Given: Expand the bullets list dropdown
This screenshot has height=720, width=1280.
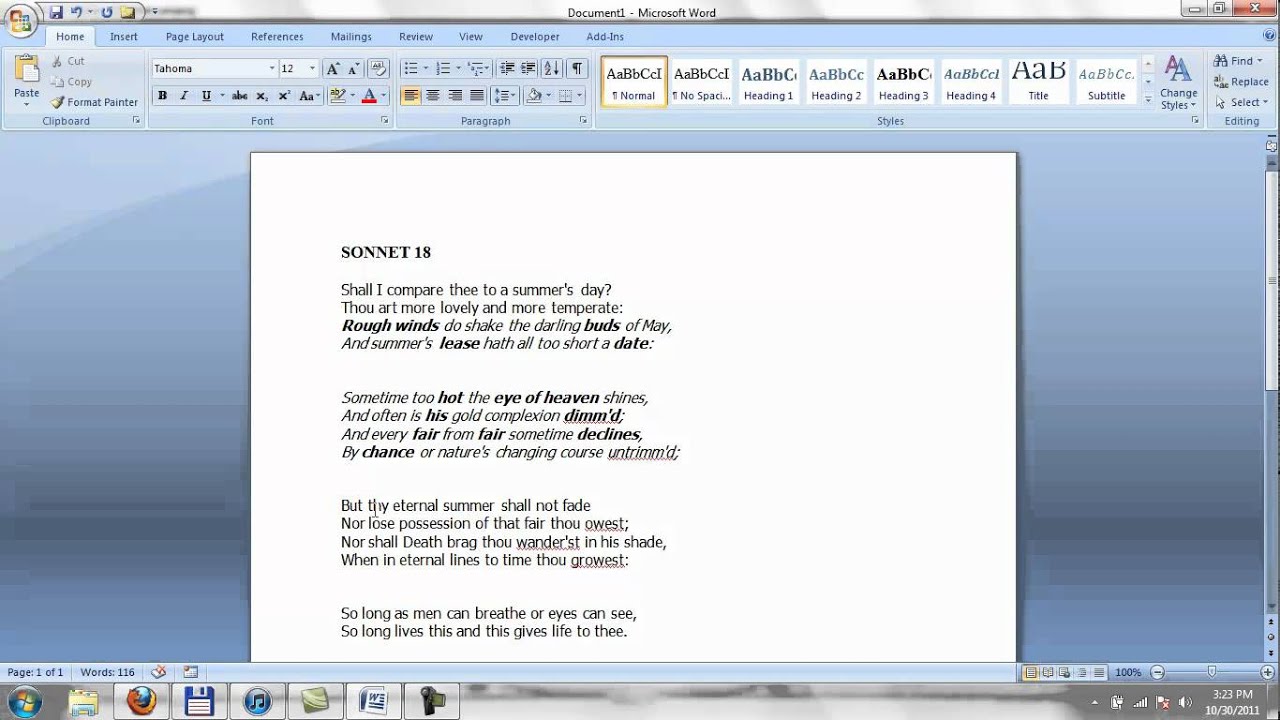Looking at the screenshot, I should click(x=426, y=68).
